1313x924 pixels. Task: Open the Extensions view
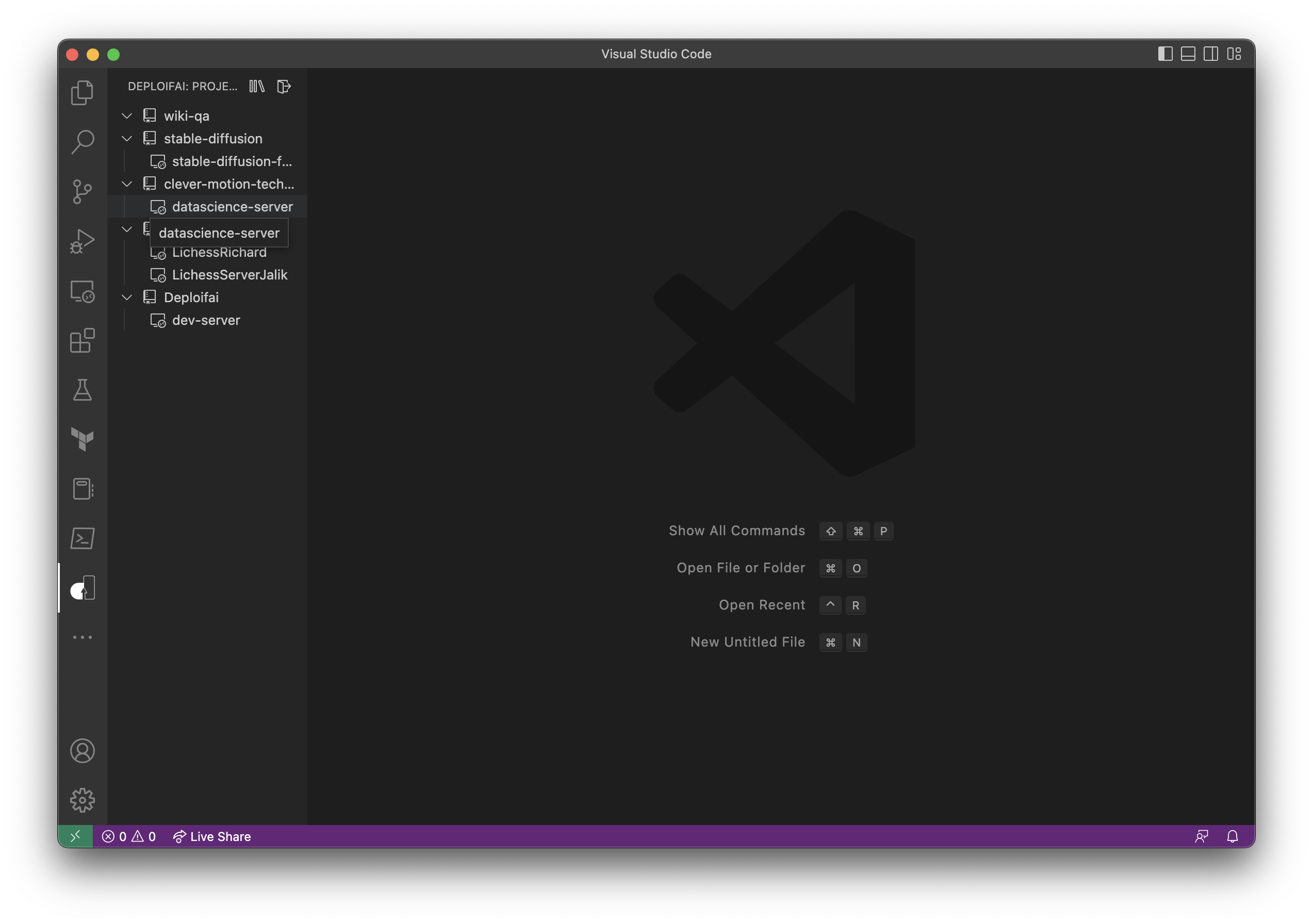83,341
